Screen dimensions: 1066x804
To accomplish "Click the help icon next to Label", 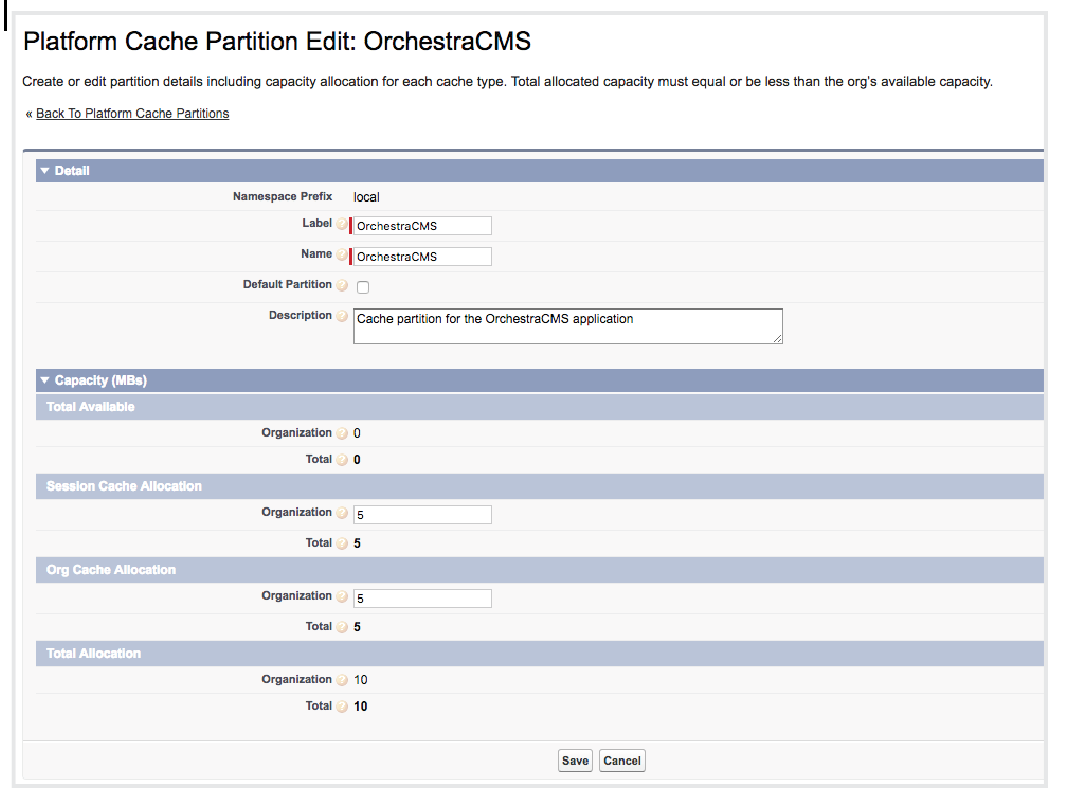I will coord(342,225).
